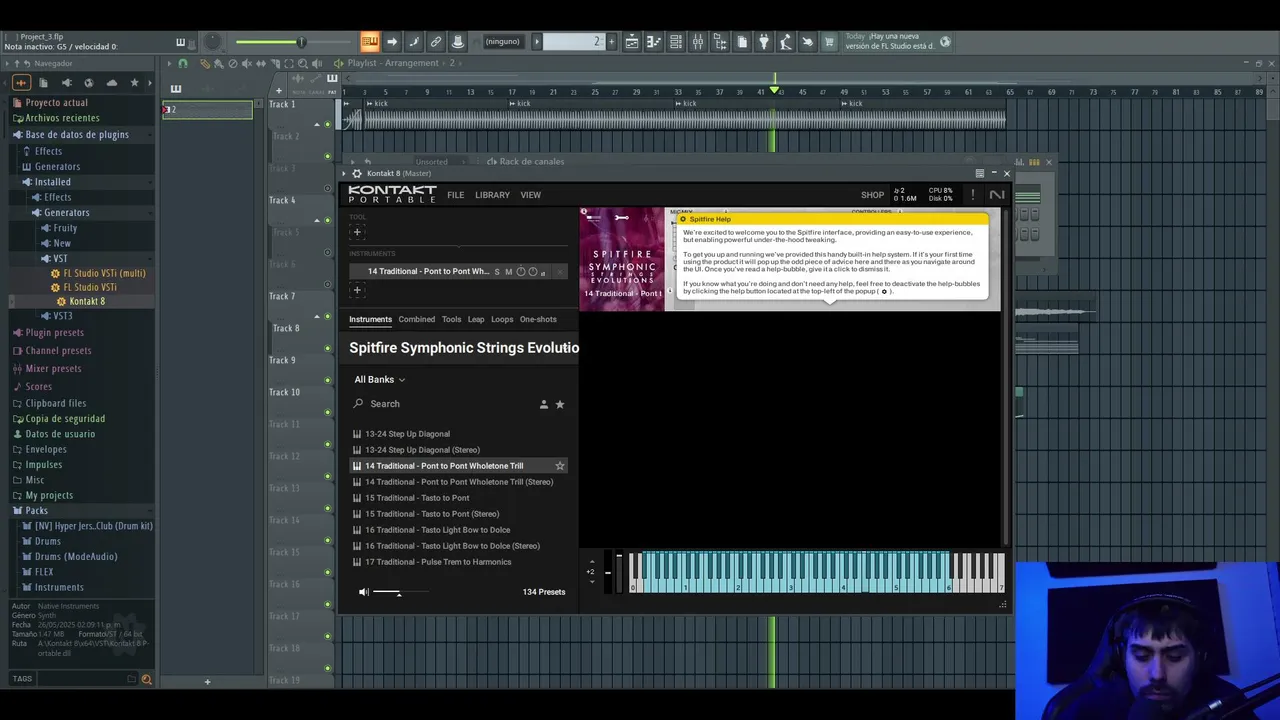Open Kontakt LIBRARY menu
Image resolution: width=1280 pixels, height=720 pixels.
click(x=492, y=195)
